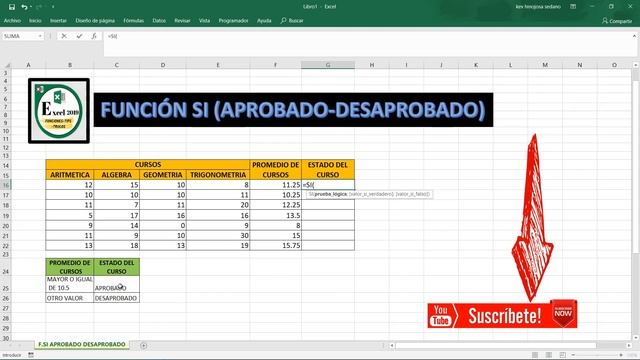Click cell with average 10.25
Screen dimensions: 640x360
[x=276, y=195]
